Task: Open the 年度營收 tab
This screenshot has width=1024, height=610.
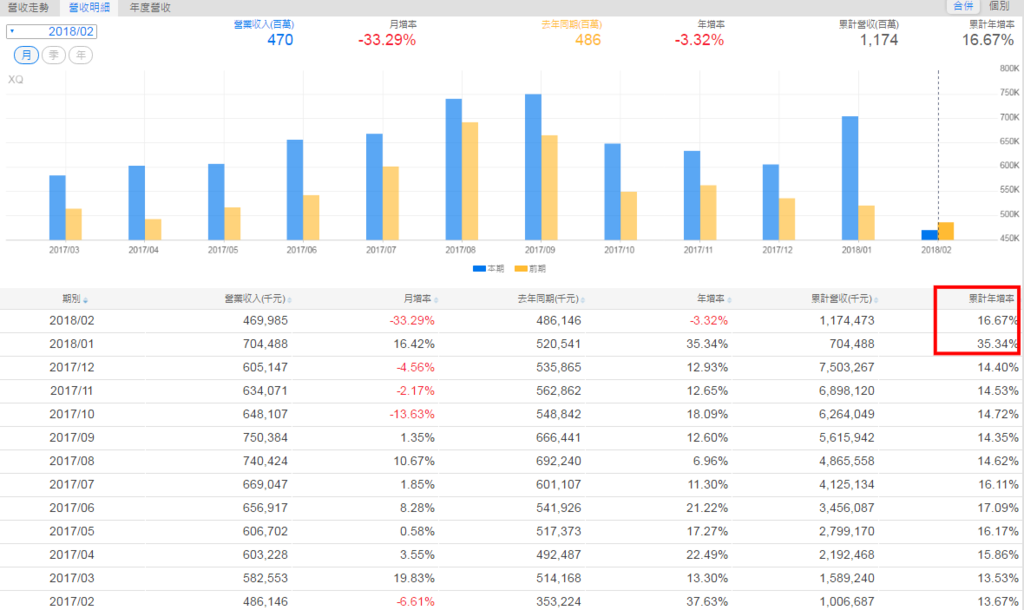Action: [150, 8]
